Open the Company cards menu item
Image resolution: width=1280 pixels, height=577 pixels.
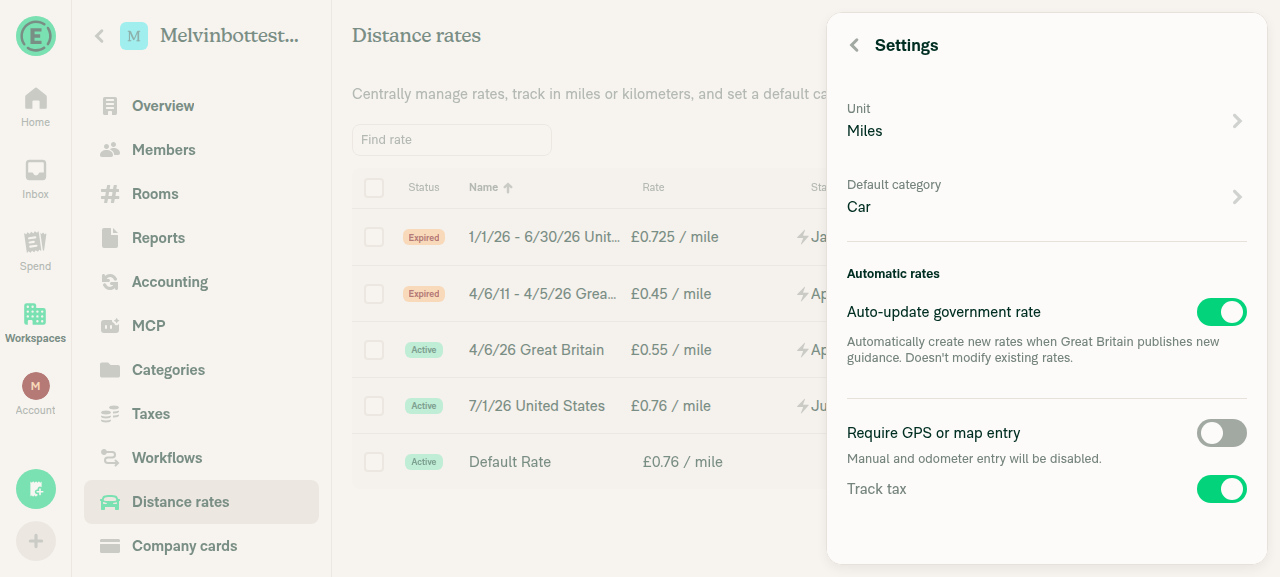[x=201, y=546]
